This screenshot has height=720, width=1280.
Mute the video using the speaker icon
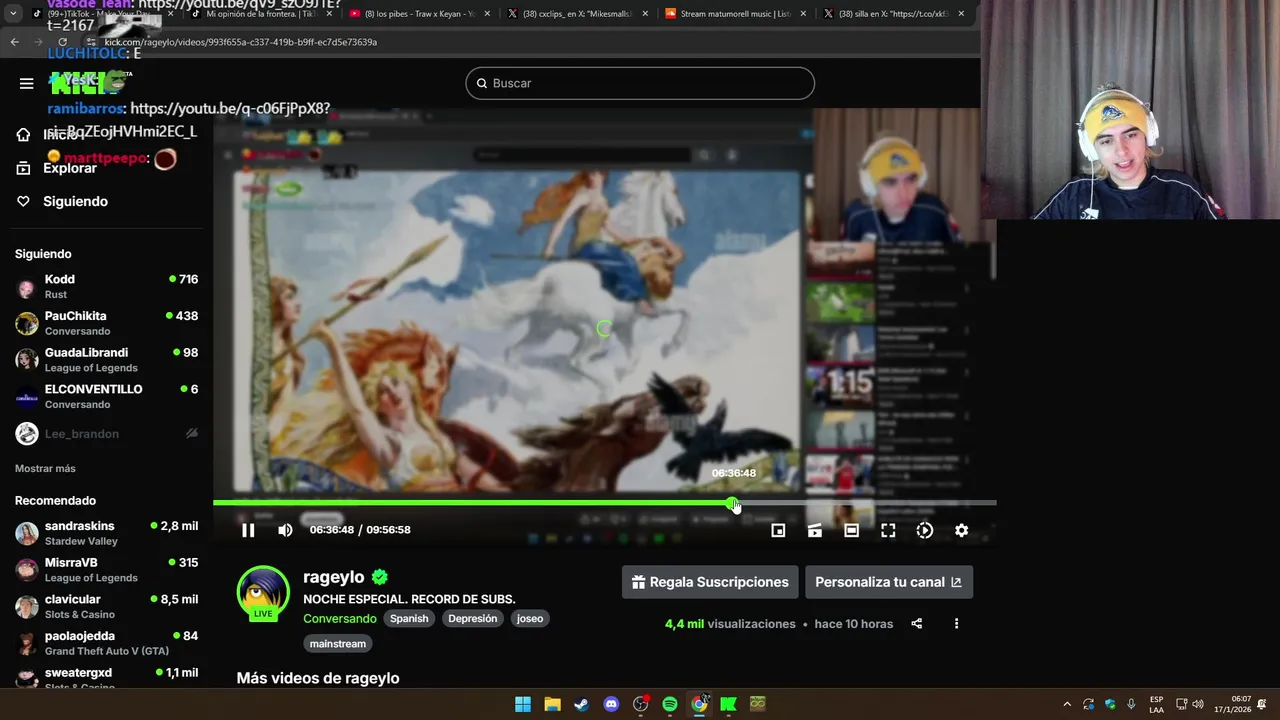pyautogui.click(x=285, y=530)
